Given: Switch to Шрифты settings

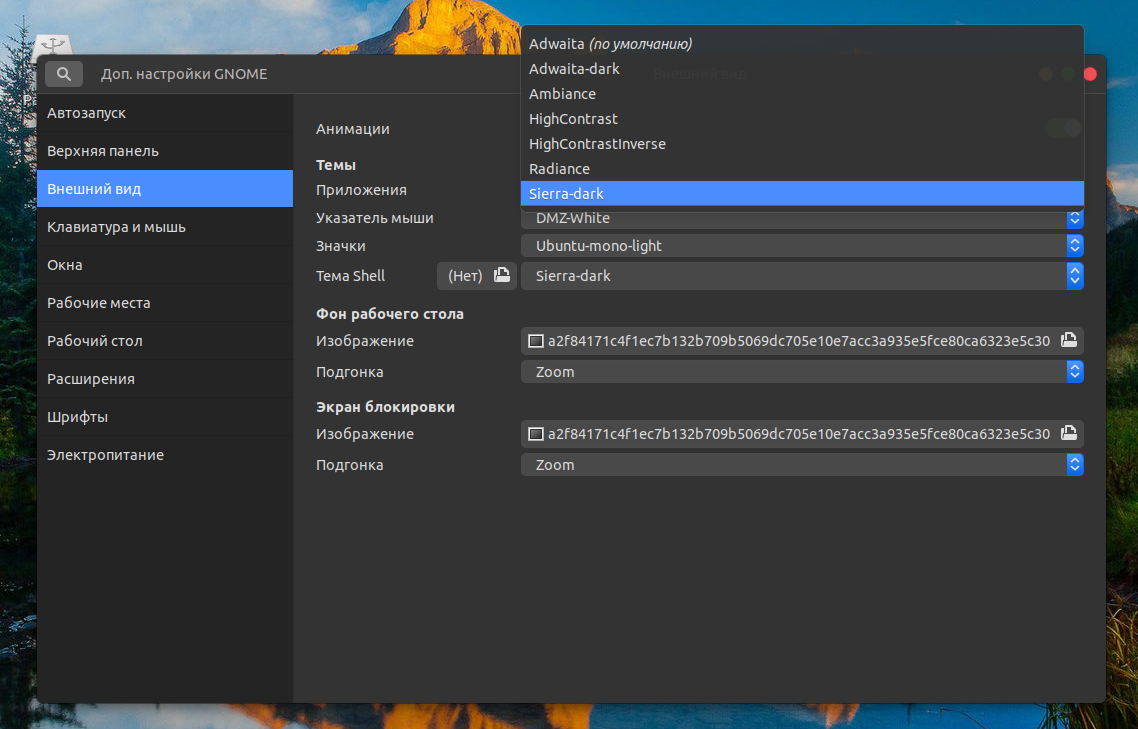Looking at the screenshot, I should click(165, 417).
